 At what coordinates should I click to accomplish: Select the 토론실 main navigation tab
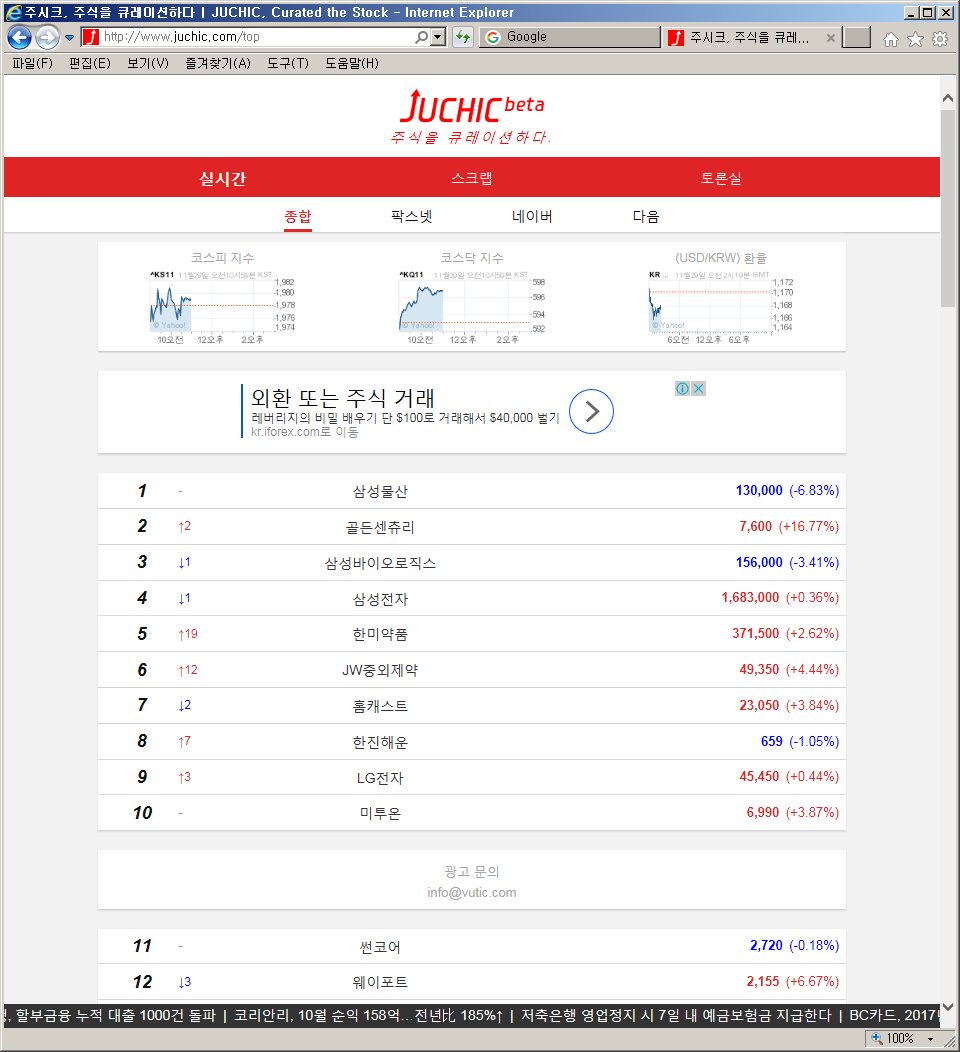coord(721,178)
